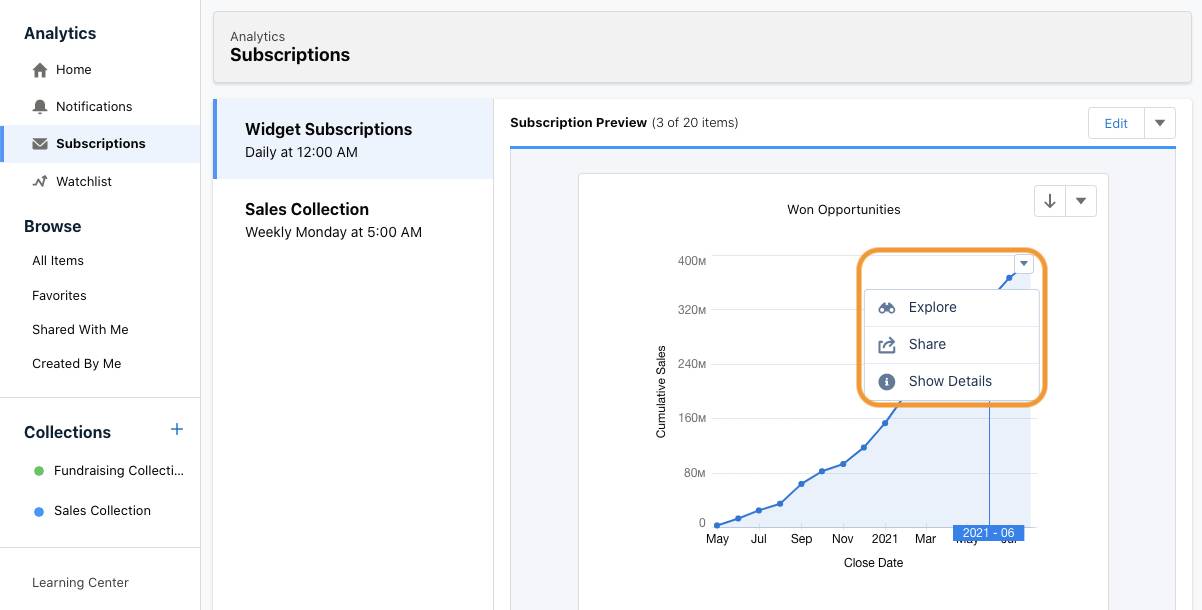Click the Edit button
1202x610 pixels.
[x=1115, y=122]
